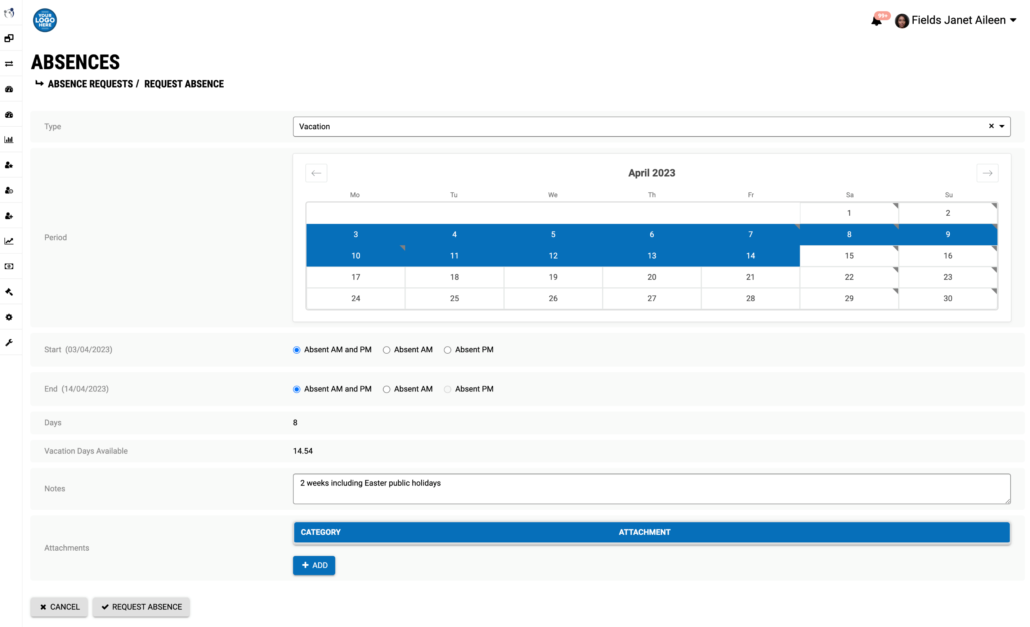This screenshot has width=1030, height=627.
Task: Open the money bill icon in sidebar
Action: pyautogui.click(x=9, y=267)
